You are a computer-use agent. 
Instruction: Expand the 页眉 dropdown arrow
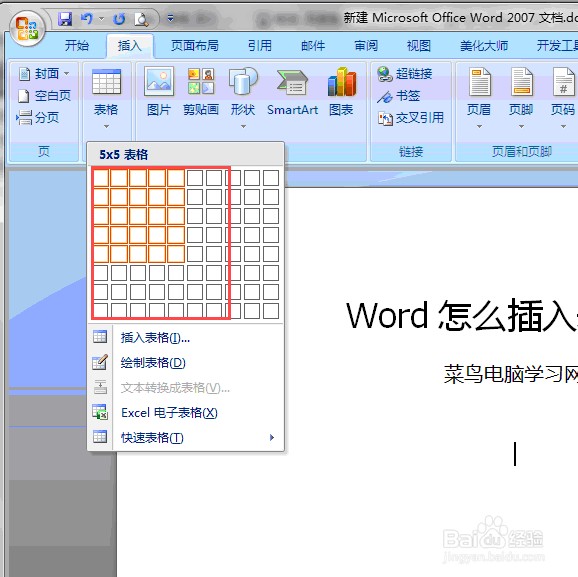coord(479,126)
